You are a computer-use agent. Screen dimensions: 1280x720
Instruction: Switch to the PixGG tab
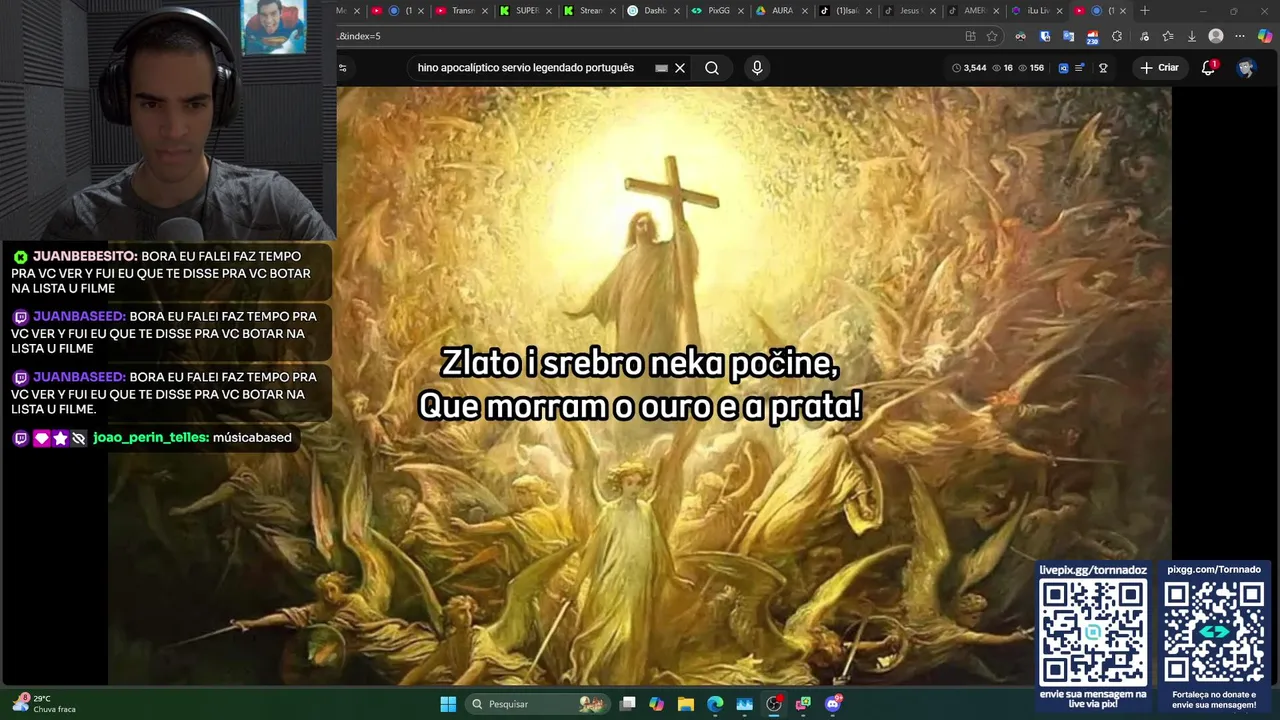718,11
